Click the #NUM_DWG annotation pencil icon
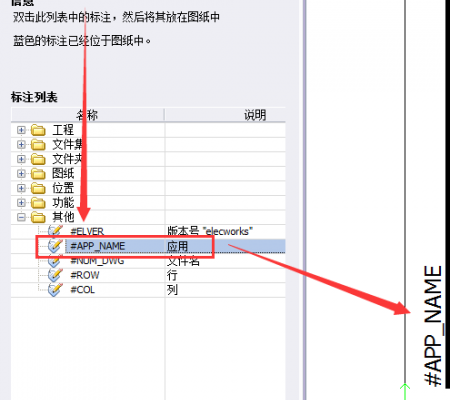The width and height of the screenshot is (450, 400). [x=55, y=261]
